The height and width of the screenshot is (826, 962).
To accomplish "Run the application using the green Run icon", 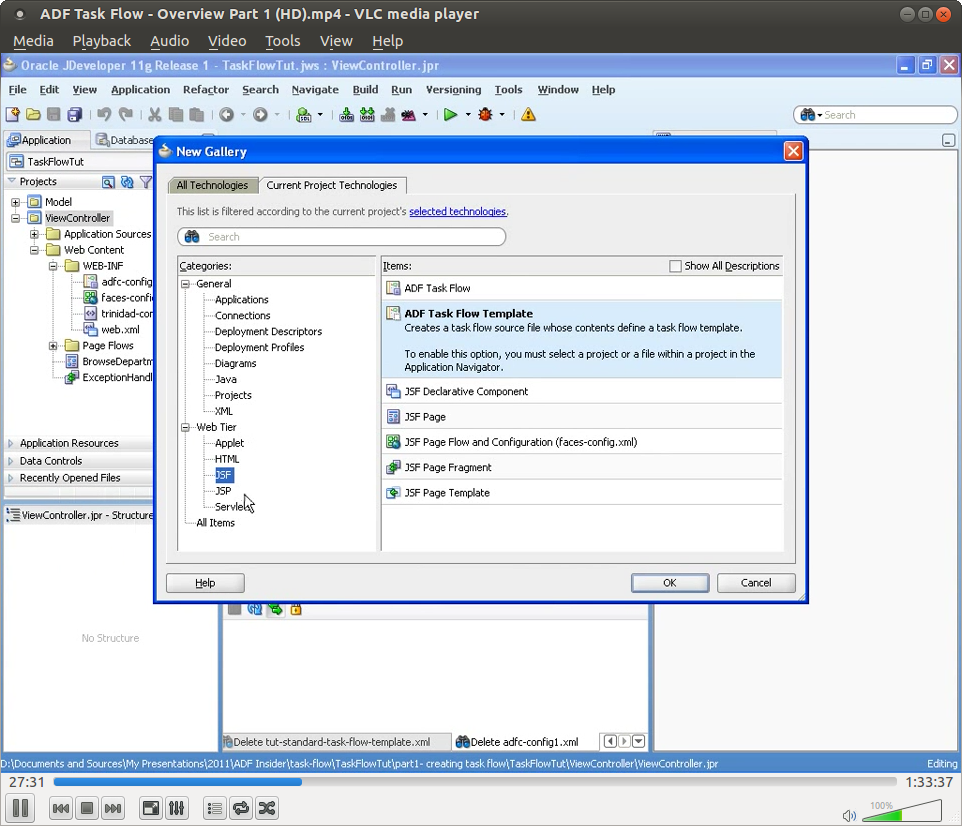I will pyautogui.click(x=451, y=114).
